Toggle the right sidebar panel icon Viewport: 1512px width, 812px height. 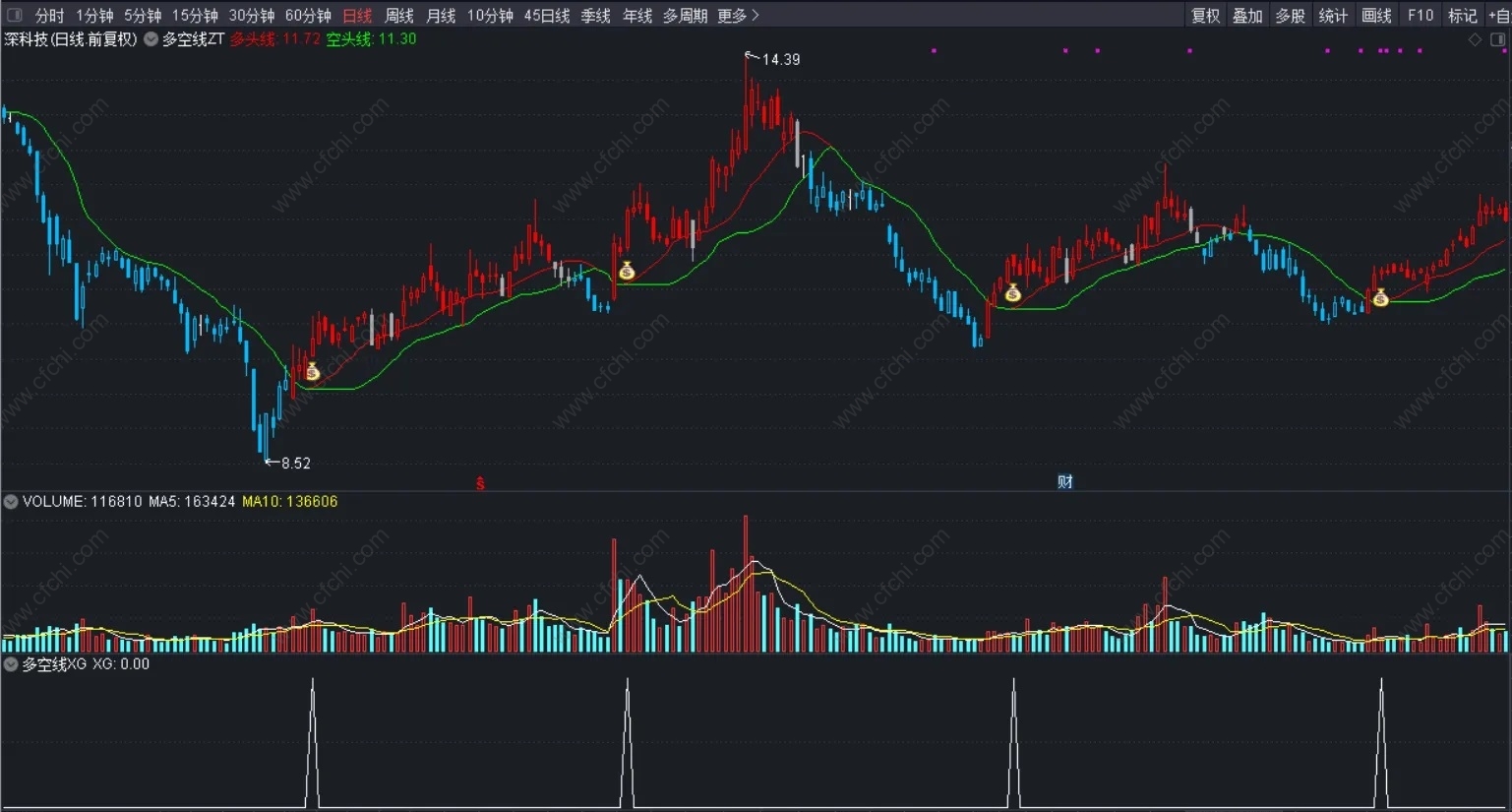[1498, 39]
